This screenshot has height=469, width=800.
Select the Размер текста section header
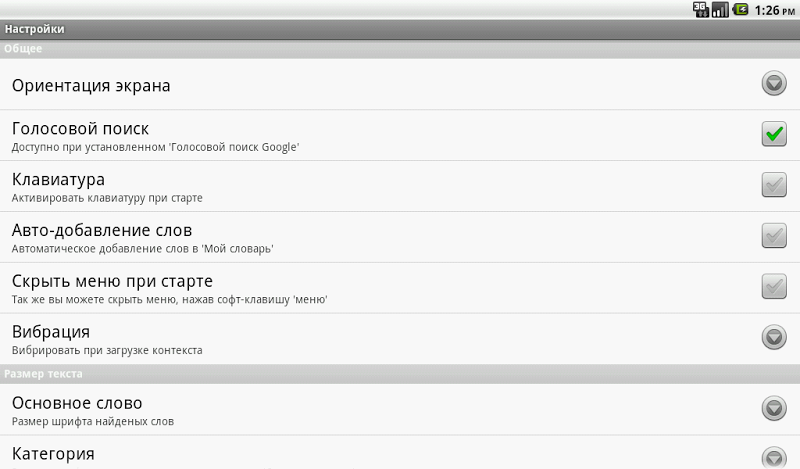click(x=43, y=373)
